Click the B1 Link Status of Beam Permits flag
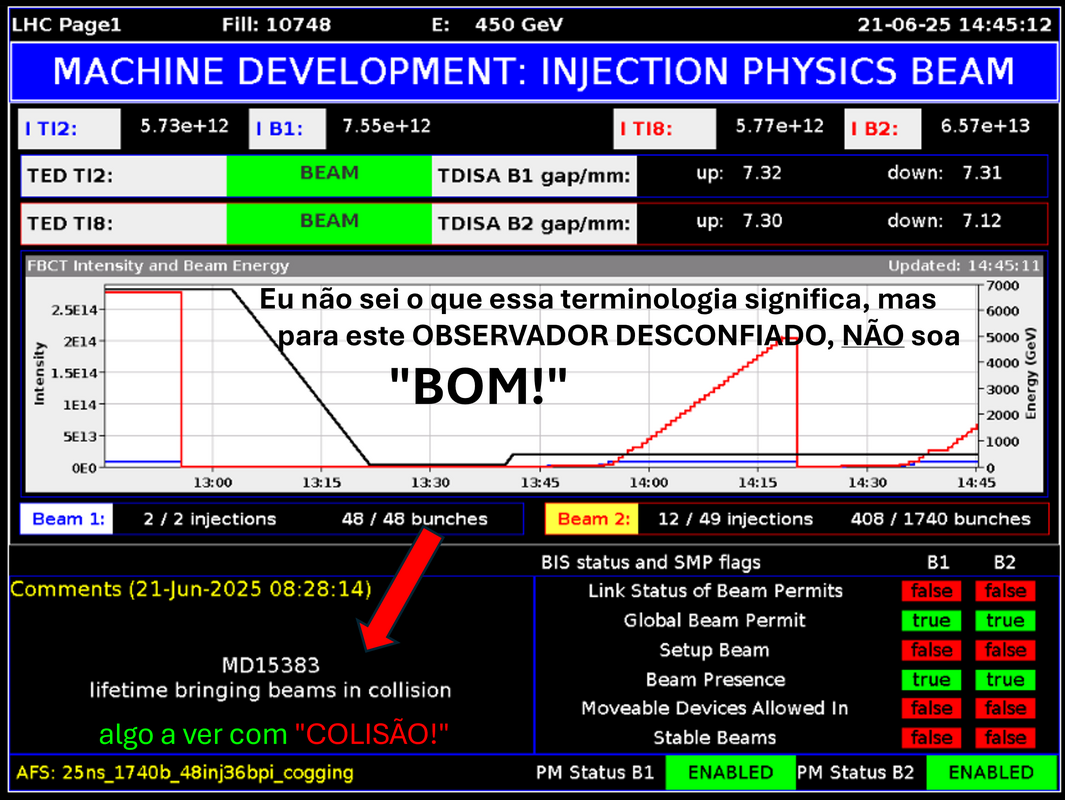 931,591
